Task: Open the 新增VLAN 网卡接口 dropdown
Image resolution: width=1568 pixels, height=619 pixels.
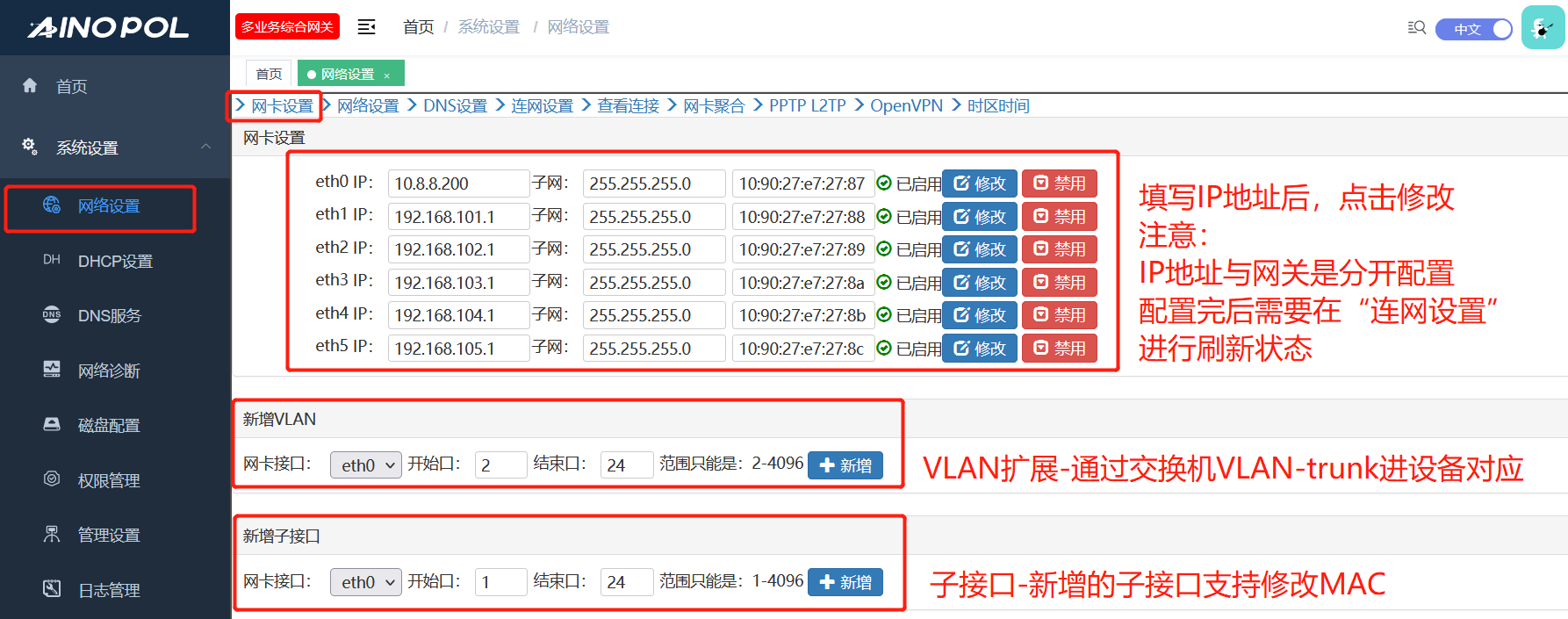Action: point(365,465)
